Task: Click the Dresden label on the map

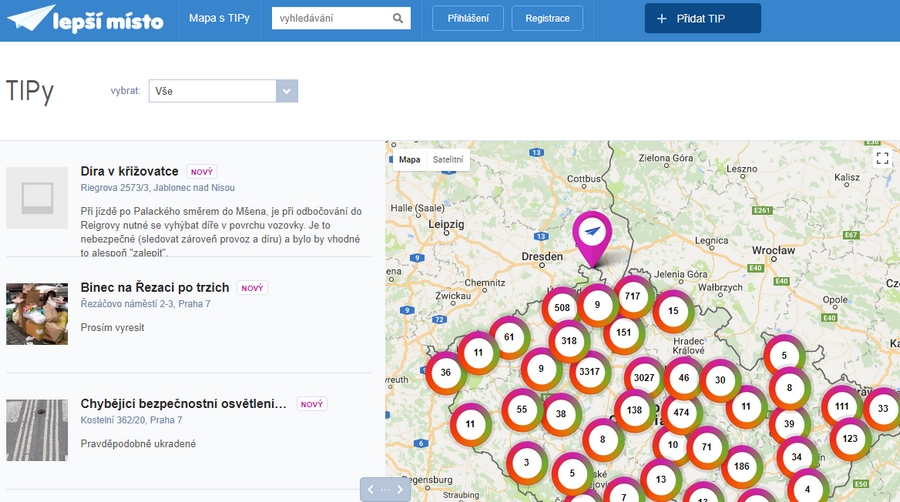Action: pyautogui.click(x=542, y=256)
